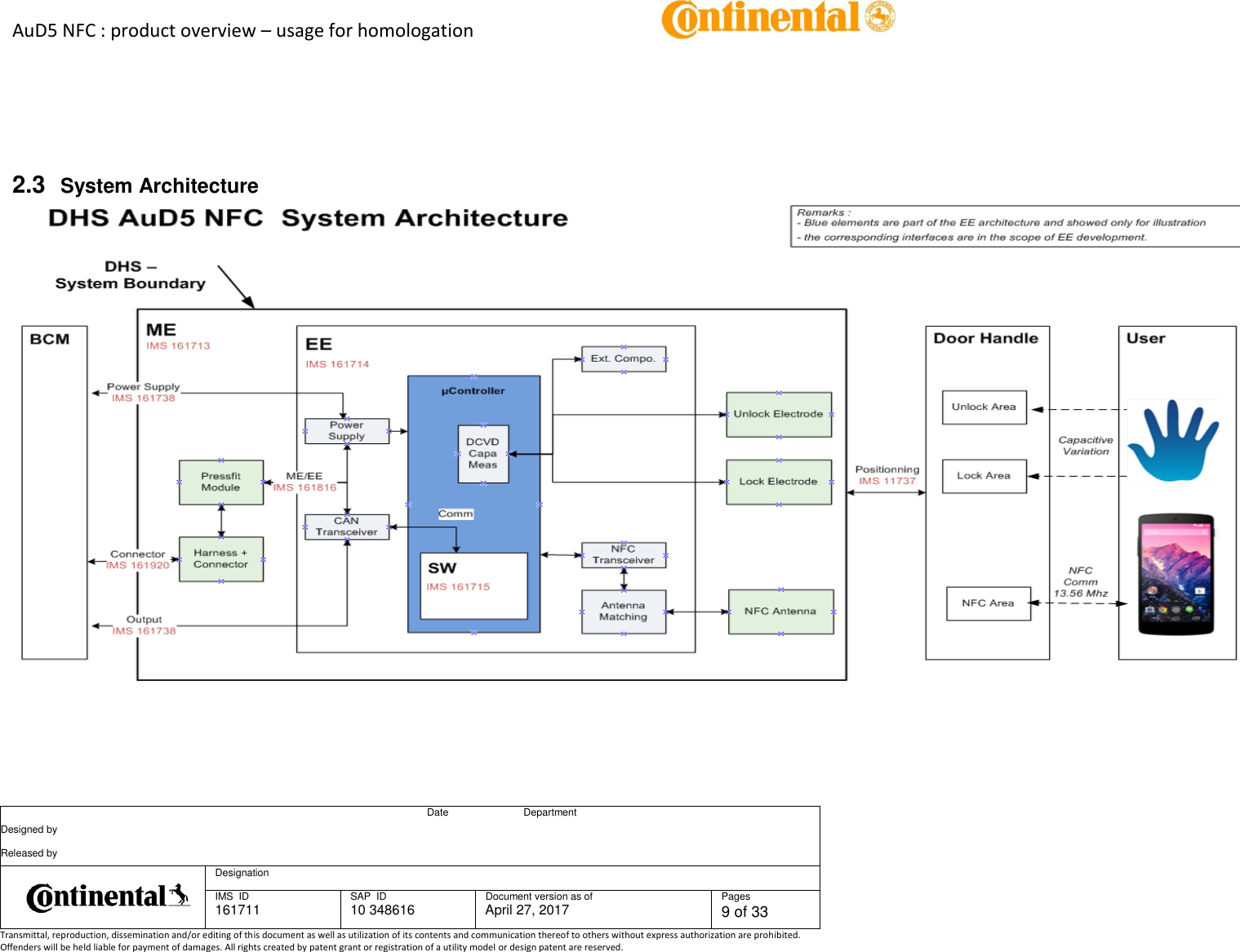
Task: Click the Pressfit Module box
Action: 221,483
